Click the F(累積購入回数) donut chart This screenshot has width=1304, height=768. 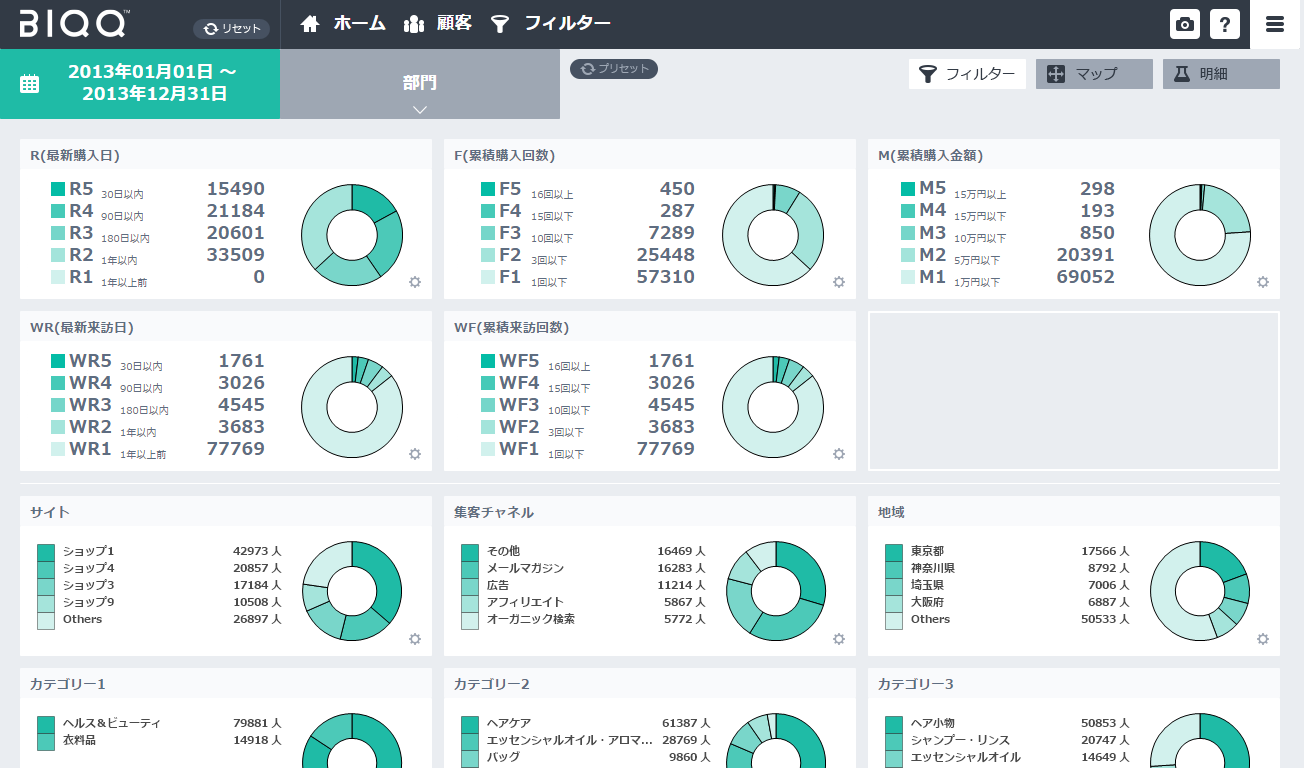click(773, 236)
